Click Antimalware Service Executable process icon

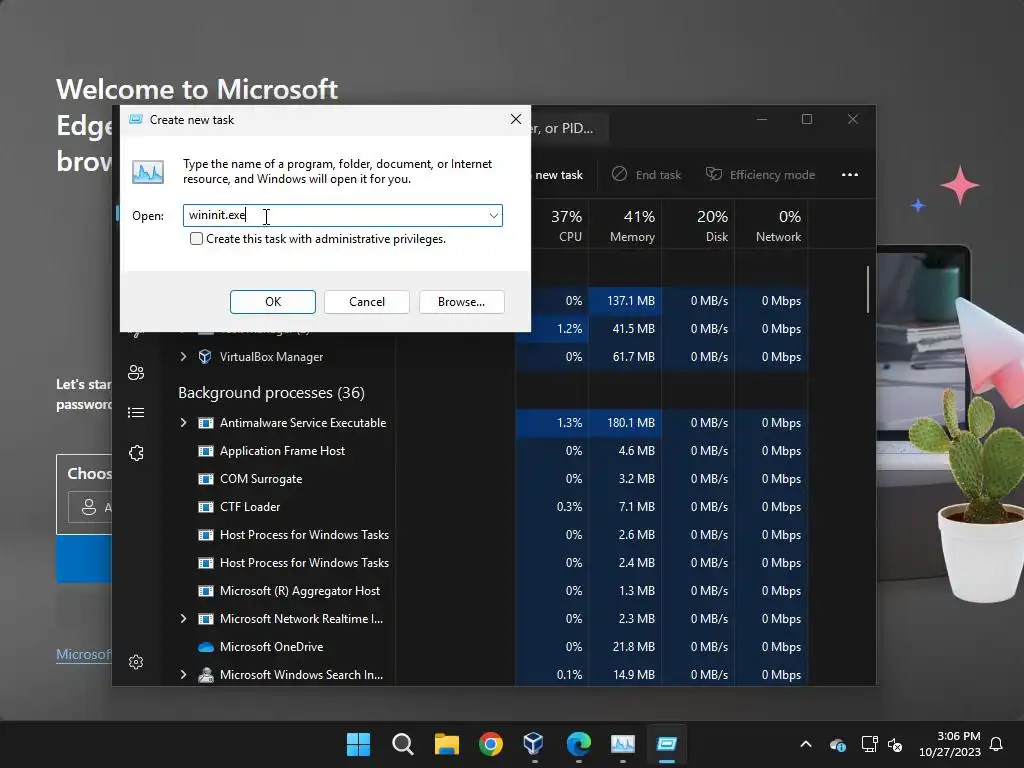pyautogui.click(x=206, y=423)
